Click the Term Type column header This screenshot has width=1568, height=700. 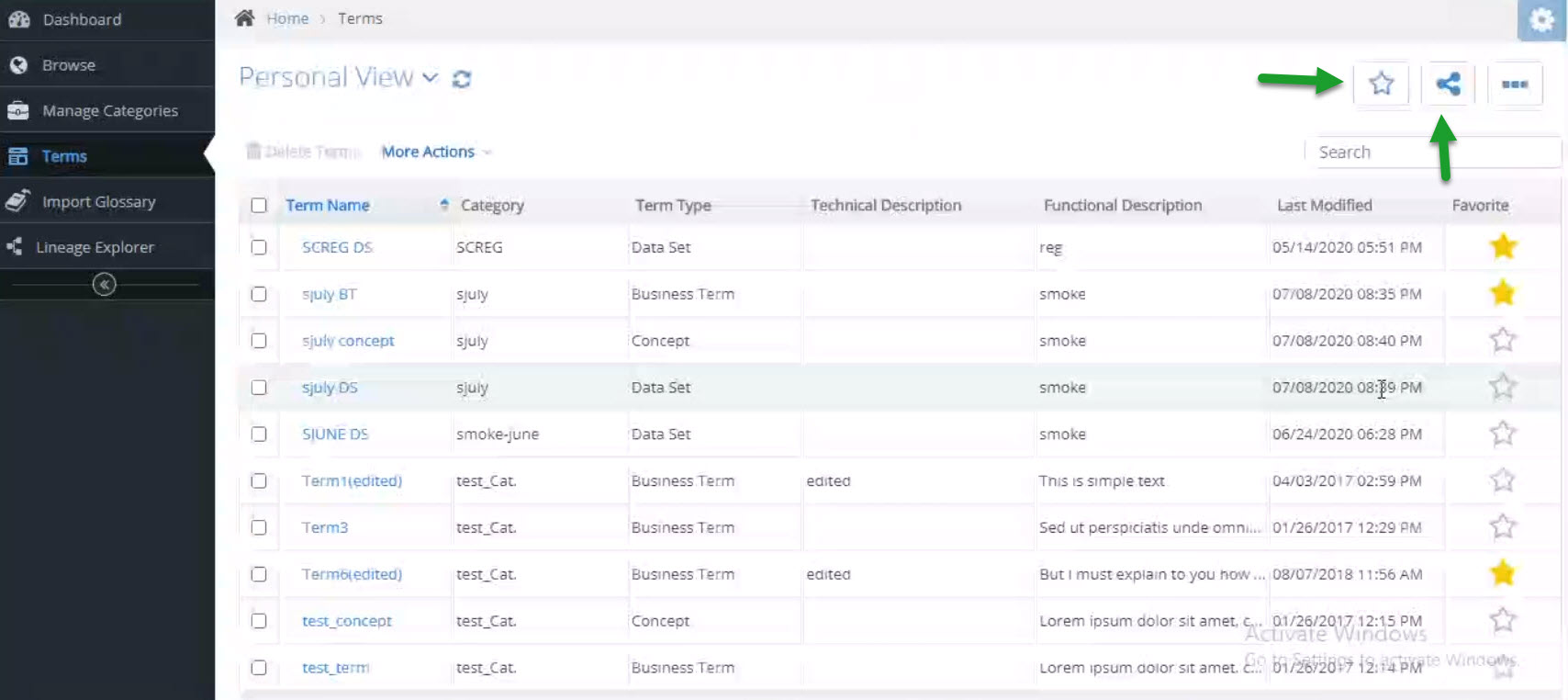pos(673,206)
